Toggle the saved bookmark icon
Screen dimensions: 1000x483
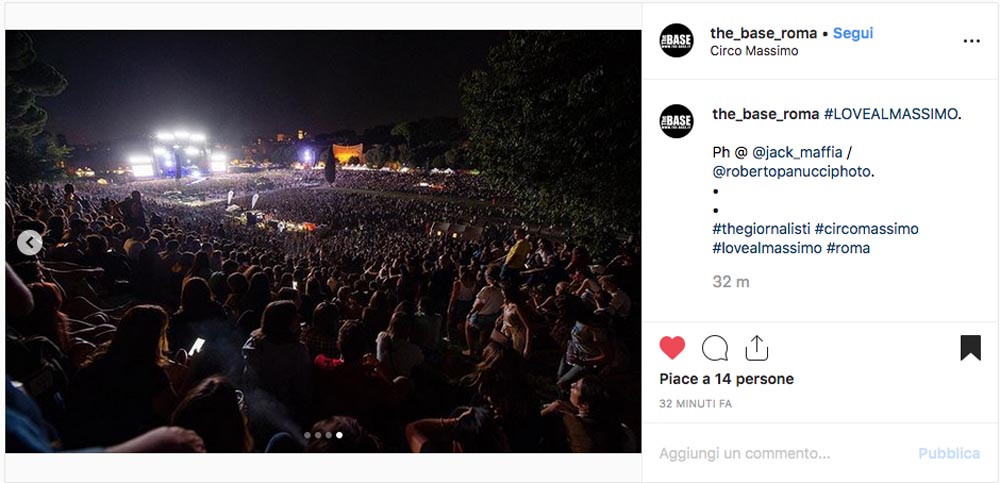(x=970, y=348)
